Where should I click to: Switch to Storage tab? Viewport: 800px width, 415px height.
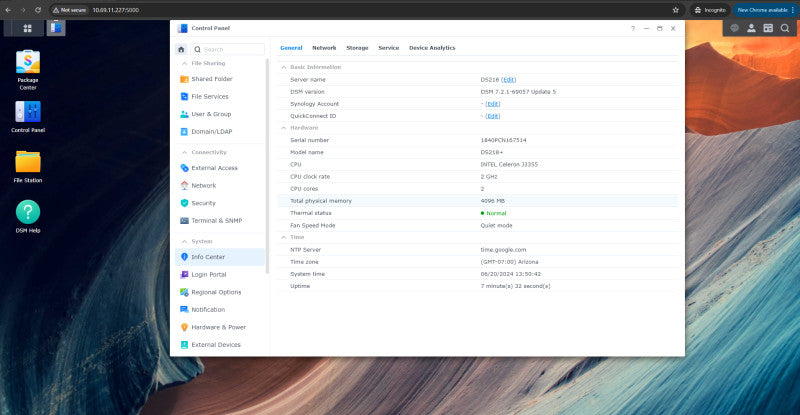(357, 48)
